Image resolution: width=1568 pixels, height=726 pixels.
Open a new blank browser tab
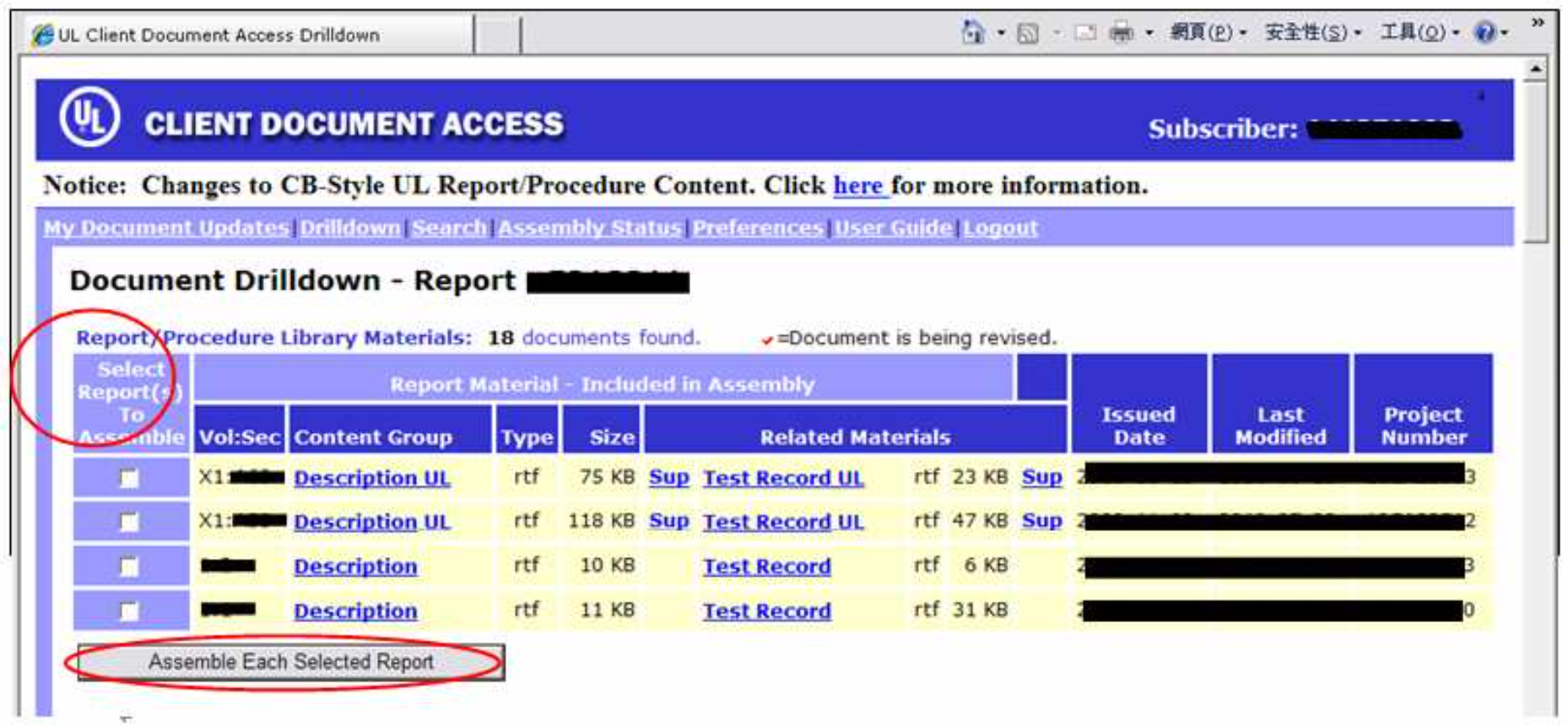click(498, 35)
